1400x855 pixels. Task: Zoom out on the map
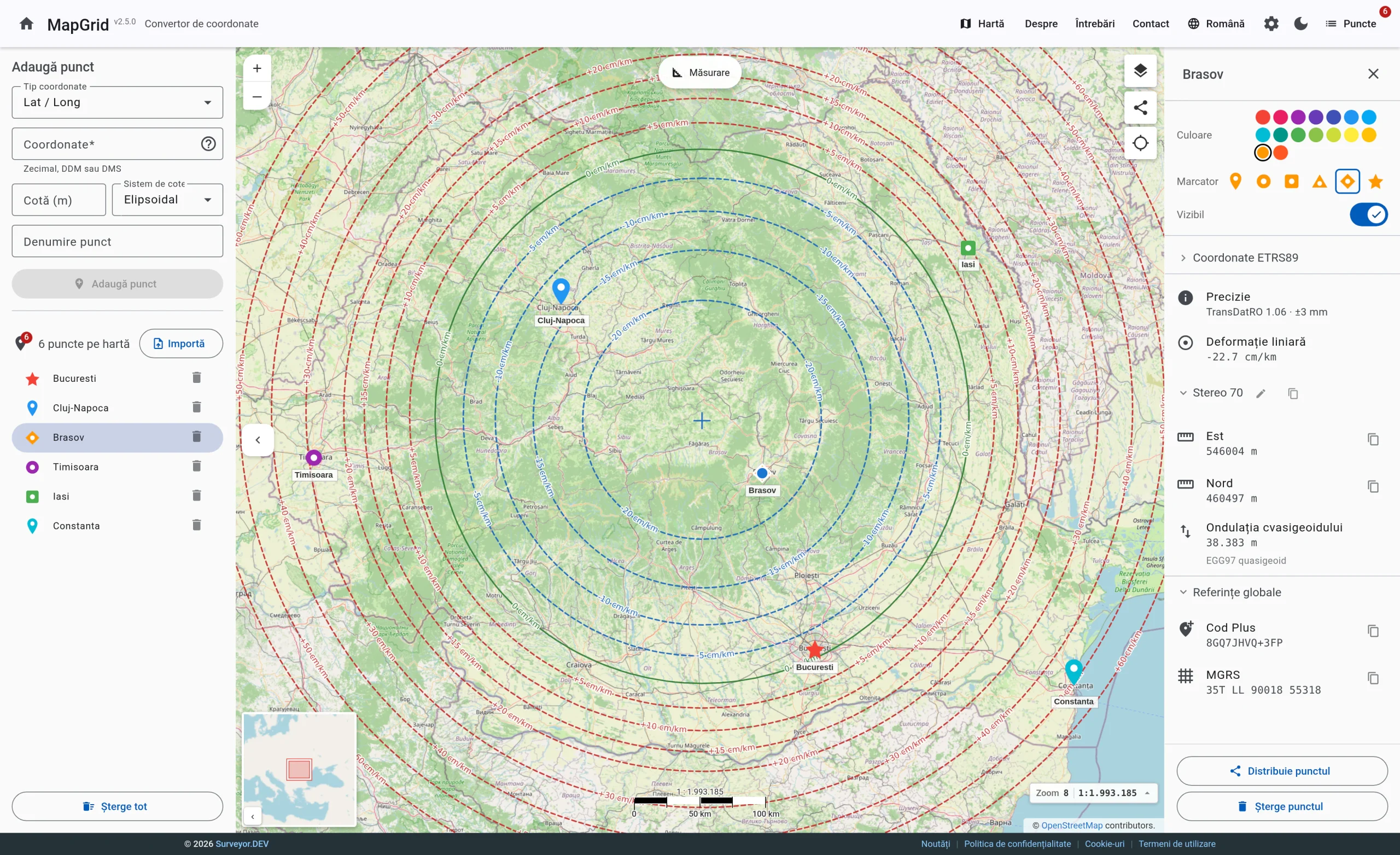tap(257, 96)
